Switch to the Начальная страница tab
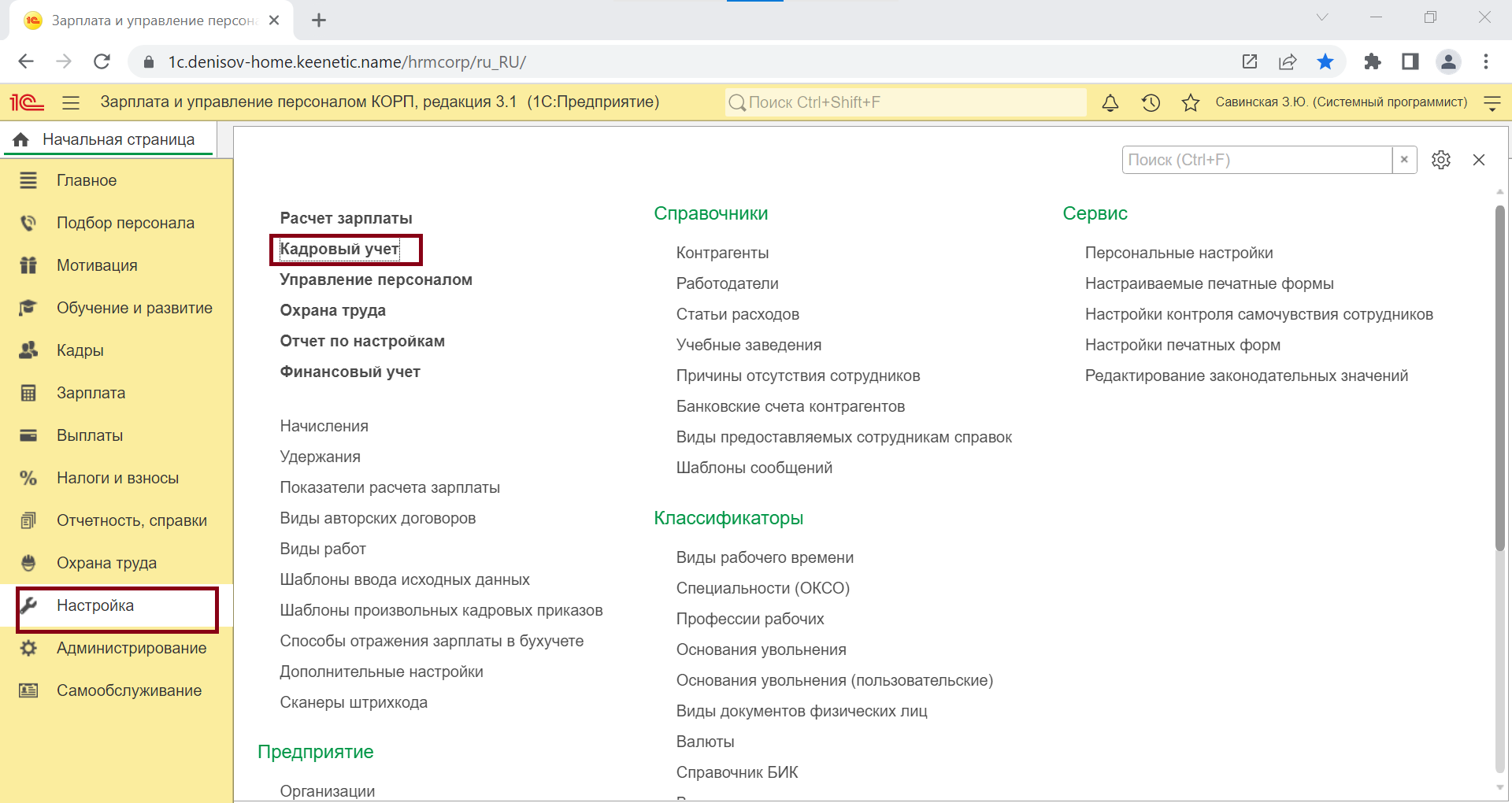Viewport: 1512px width, 803px height. click(118, 140)
